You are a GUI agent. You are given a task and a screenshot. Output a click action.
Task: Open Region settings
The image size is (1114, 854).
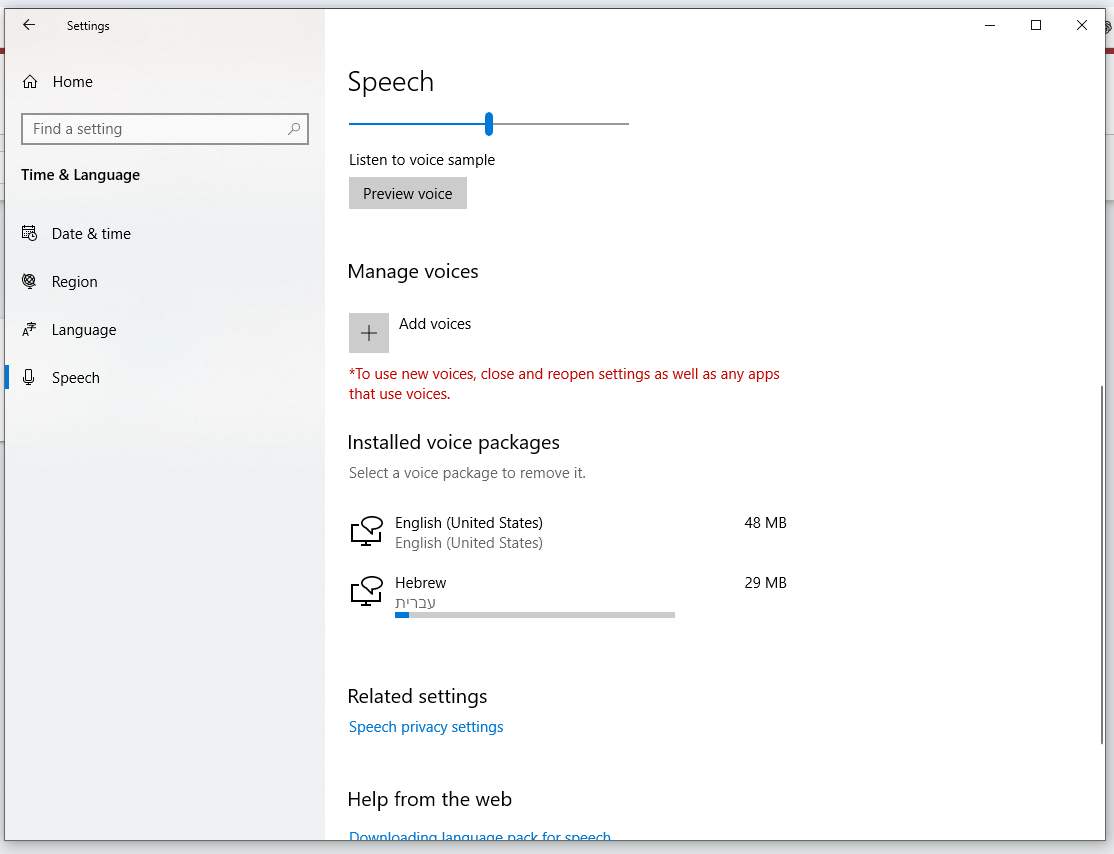164,281
